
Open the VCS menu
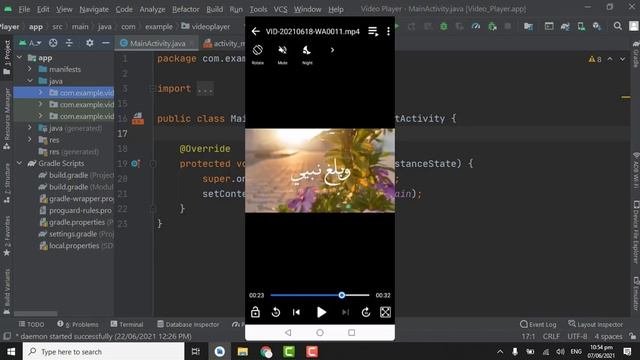click(x=280, y=9)
